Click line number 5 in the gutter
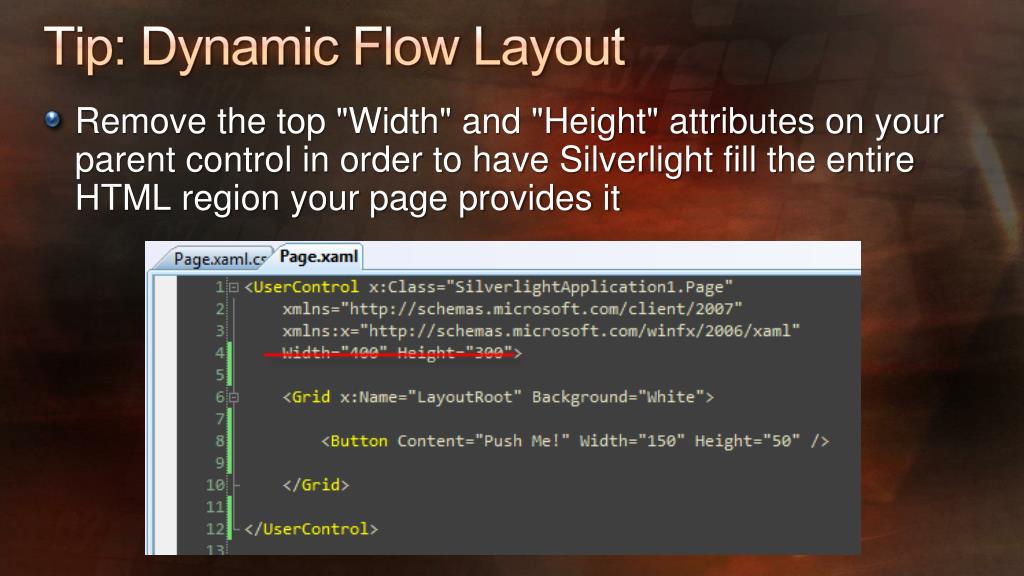This screenshot has width=1024, height=576. 220,375
